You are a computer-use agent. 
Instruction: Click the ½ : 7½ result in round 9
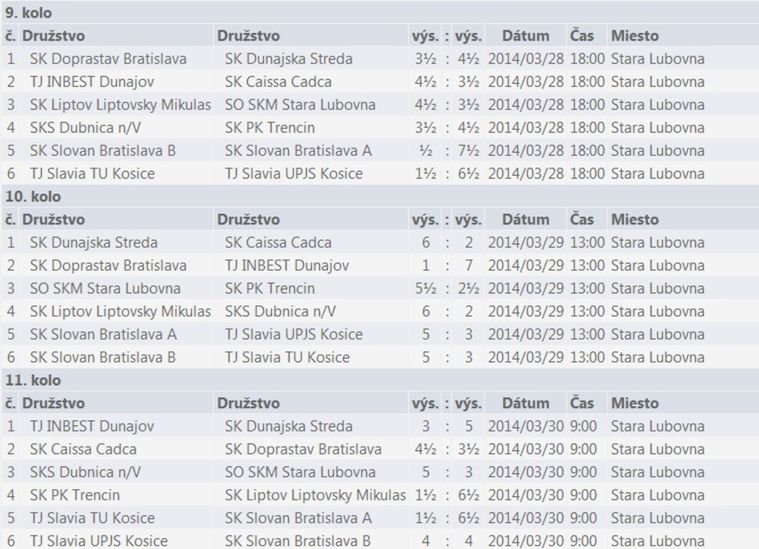pyautogui.click(x=447, y=151)
